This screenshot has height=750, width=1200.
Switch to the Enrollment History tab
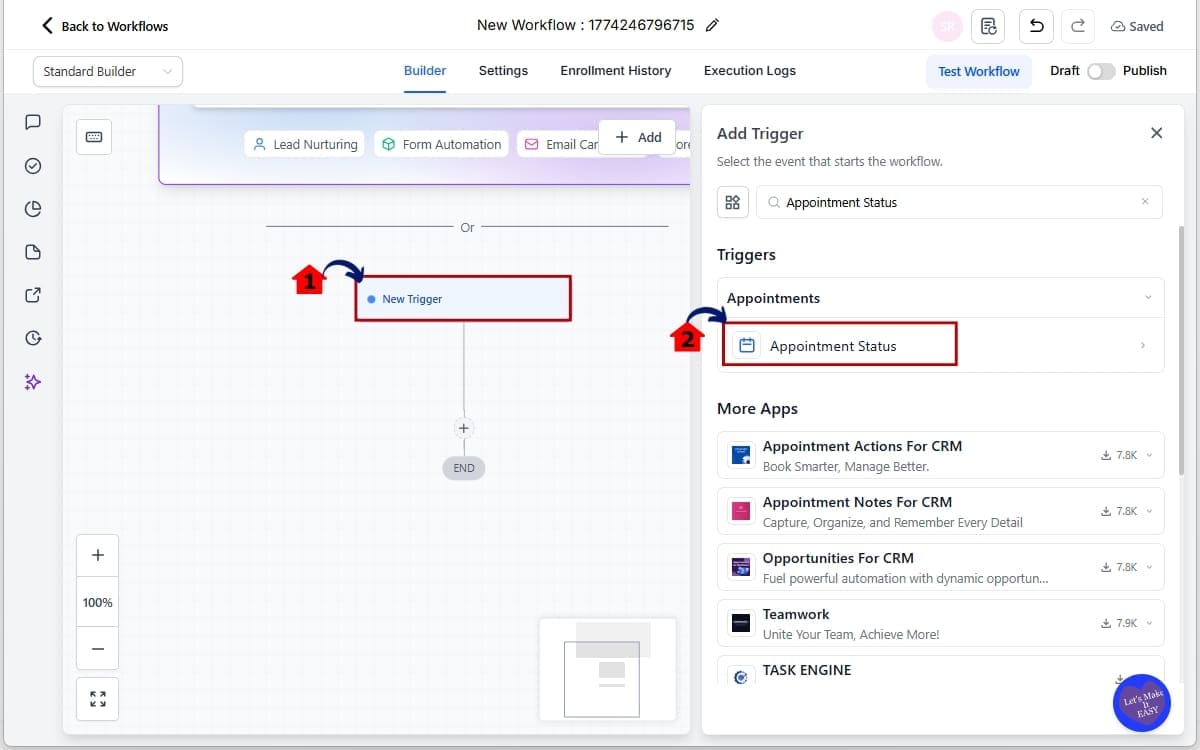coord(615,70)
